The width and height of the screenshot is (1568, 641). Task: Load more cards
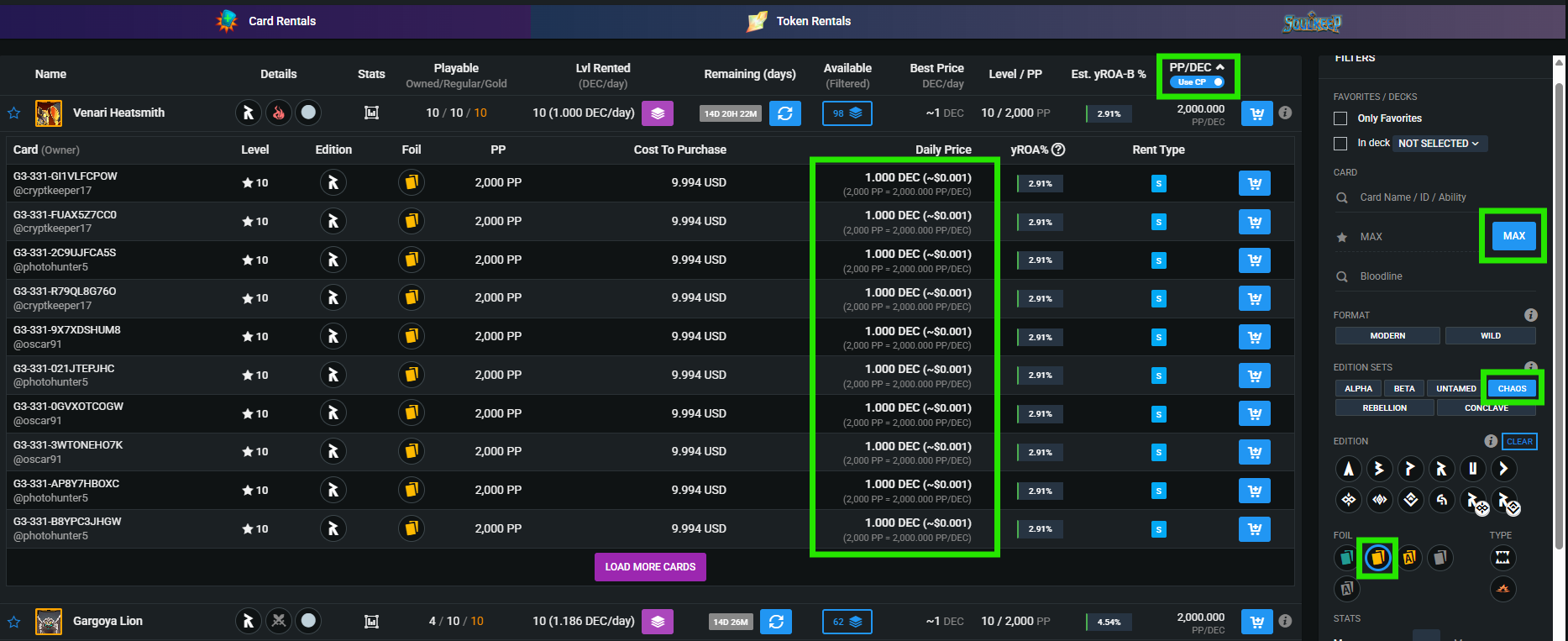pyautogui.click(x=650, y=567)
